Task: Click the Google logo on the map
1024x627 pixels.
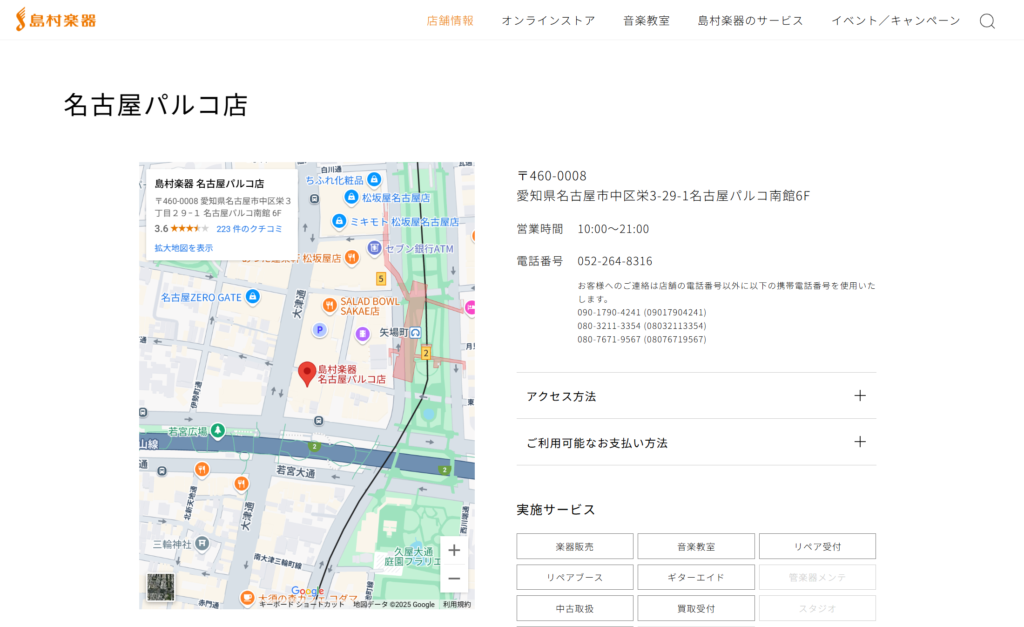Action: tap(307, 590)
